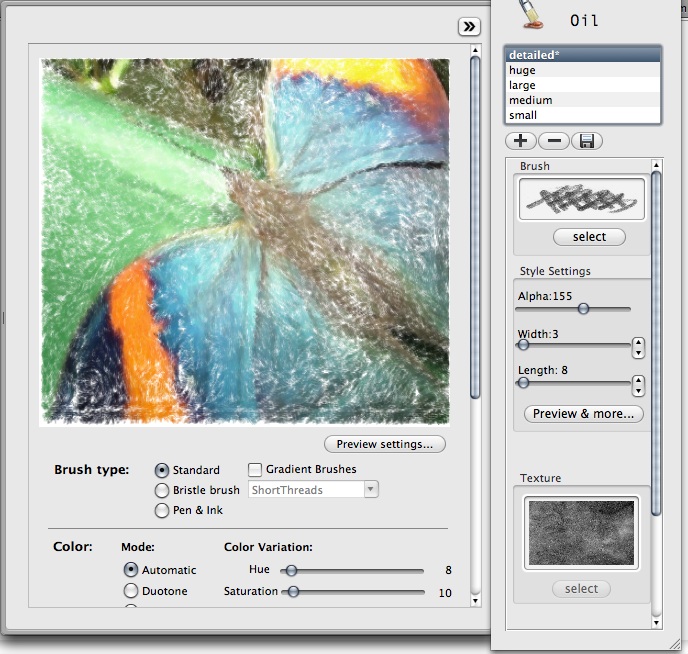
Task: Click the brush stroke preview thumbnail
Action: click(581, 200)
